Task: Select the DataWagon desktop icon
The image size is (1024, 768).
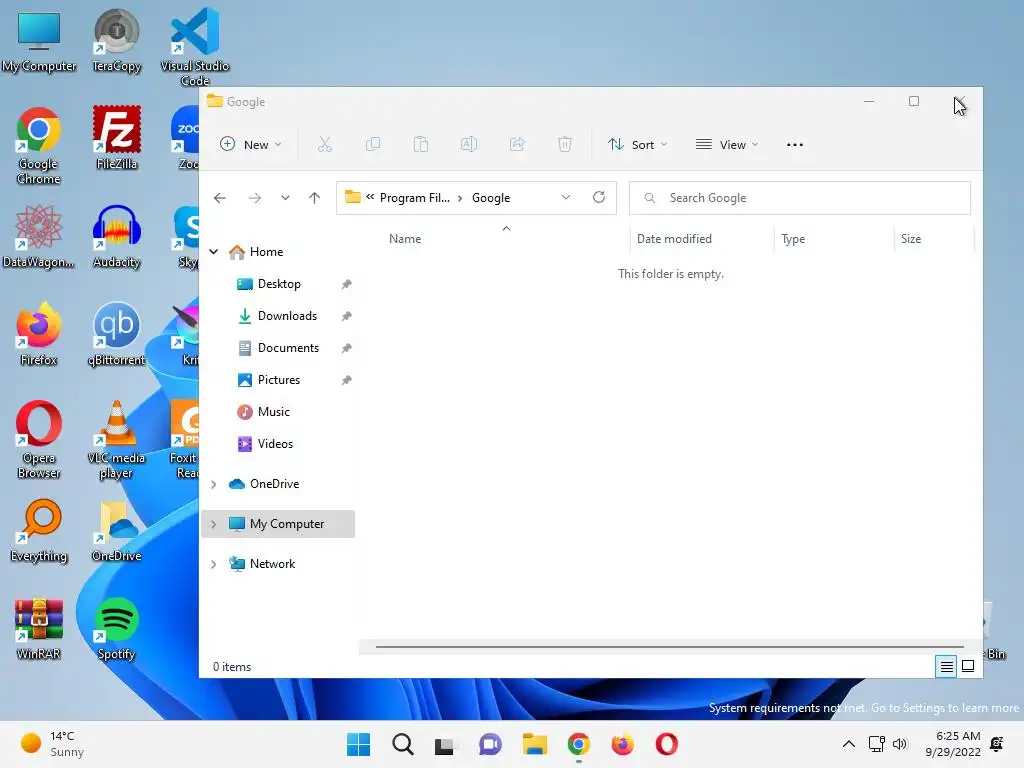Action: pos(39,236)
